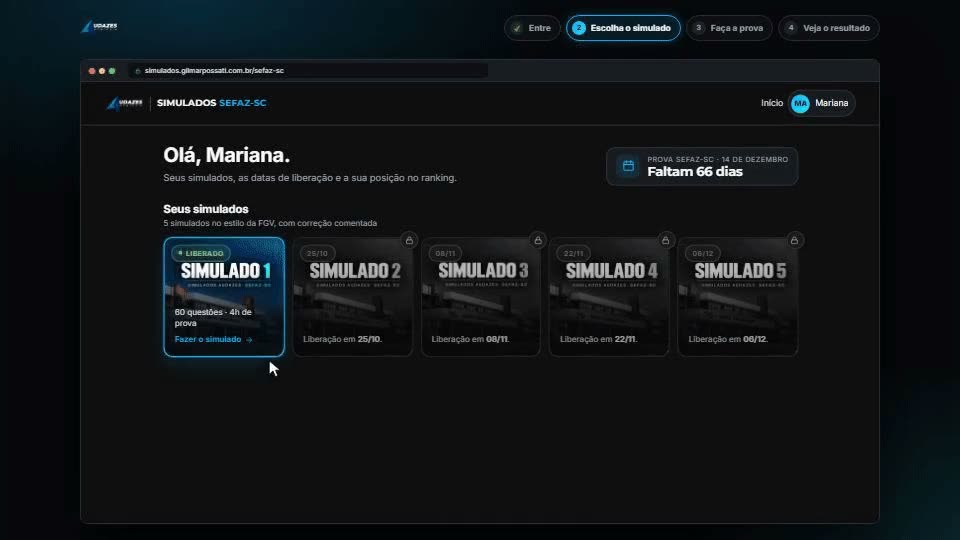The image size is (960, 540).
Task: Click the number 4 step badge
Action: coord(791,28)
